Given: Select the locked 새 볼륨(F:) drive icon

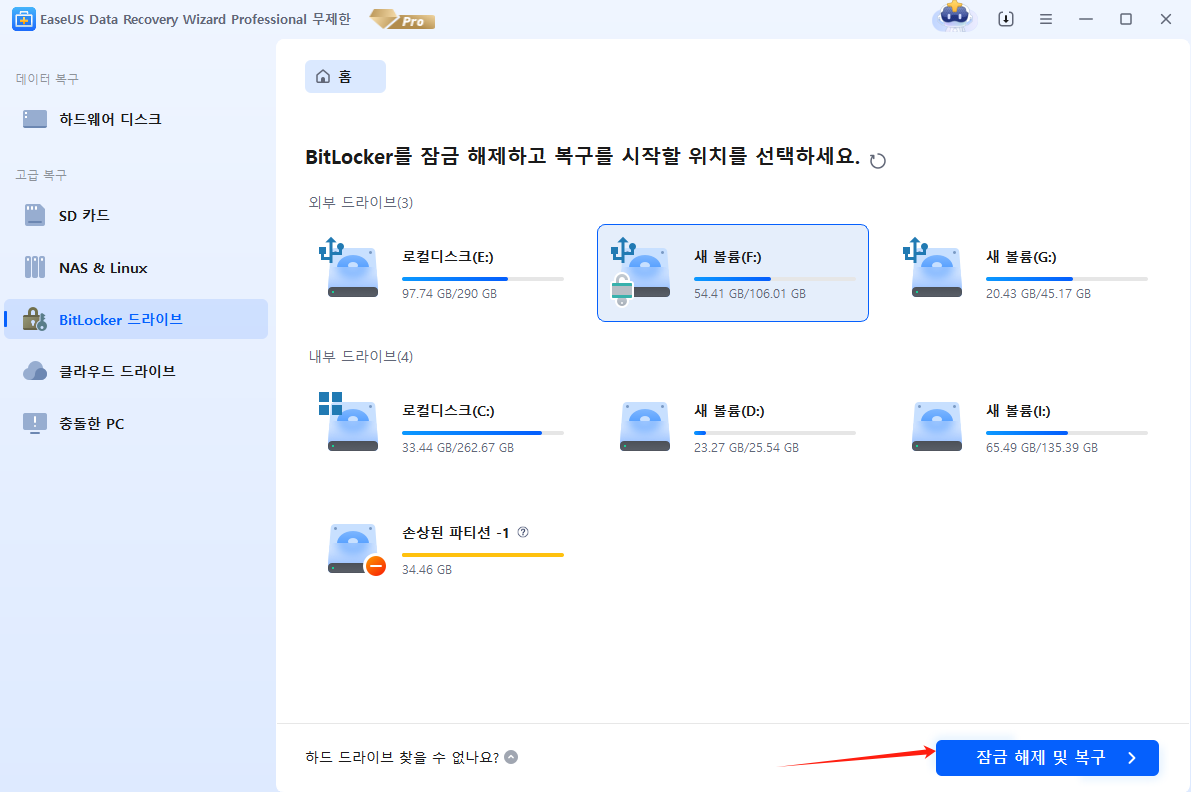Looking at the screenshot, I should tap(640, 270).
